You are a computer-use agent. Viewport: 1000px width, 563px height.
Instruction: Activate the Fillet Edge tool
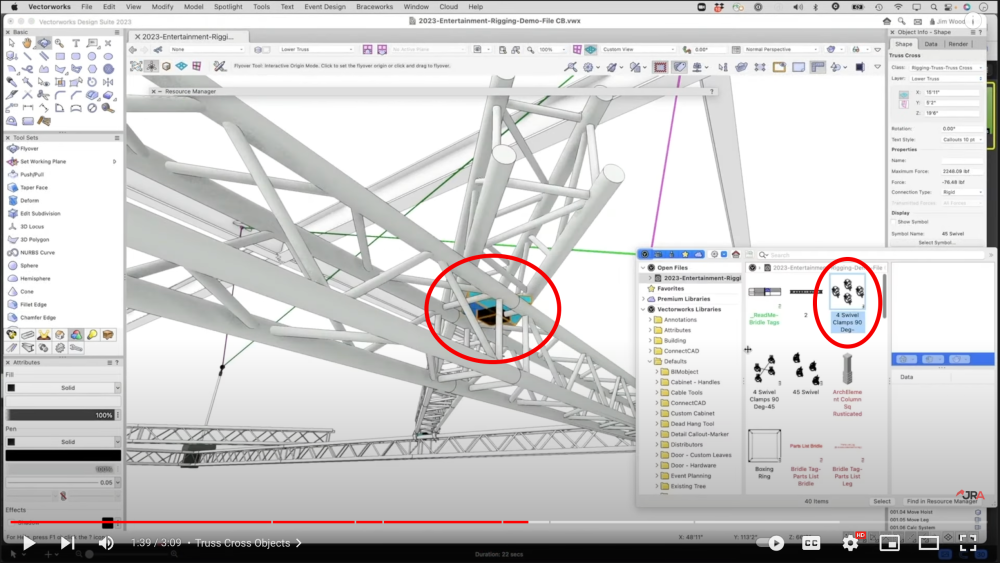[x=35, y=304]
